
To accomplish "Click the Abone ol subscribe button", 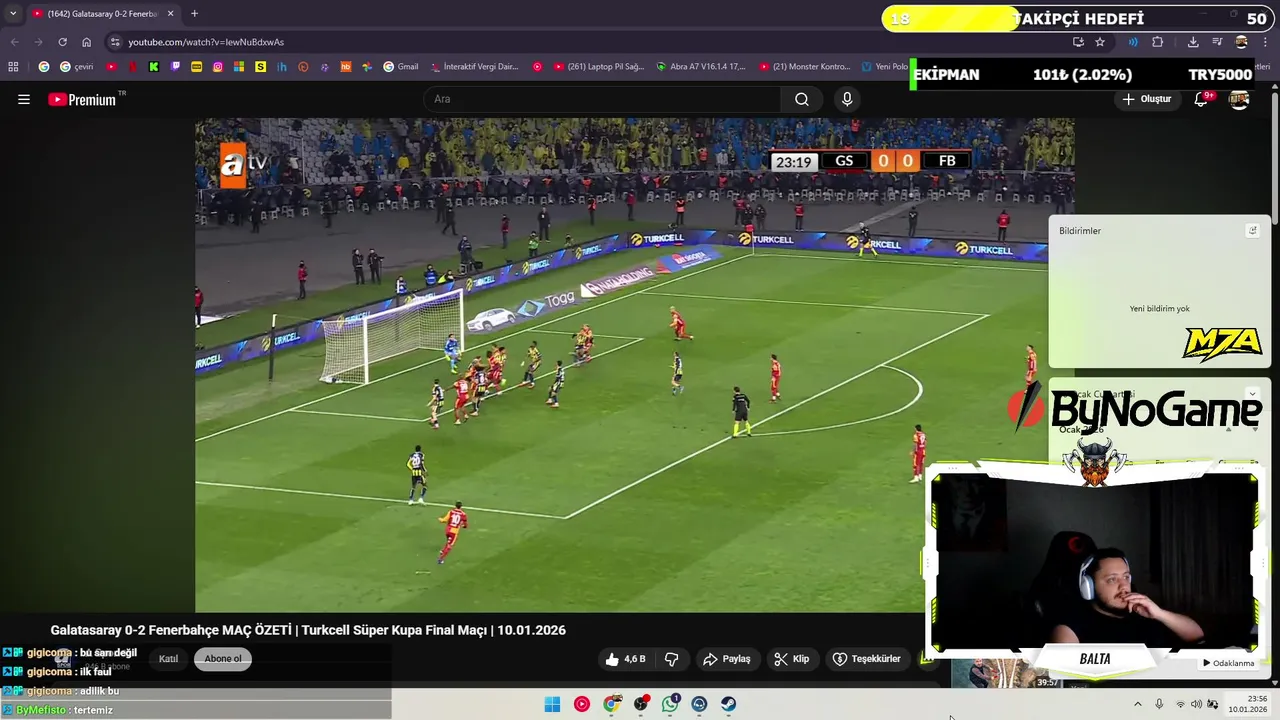I will [223, 659].
